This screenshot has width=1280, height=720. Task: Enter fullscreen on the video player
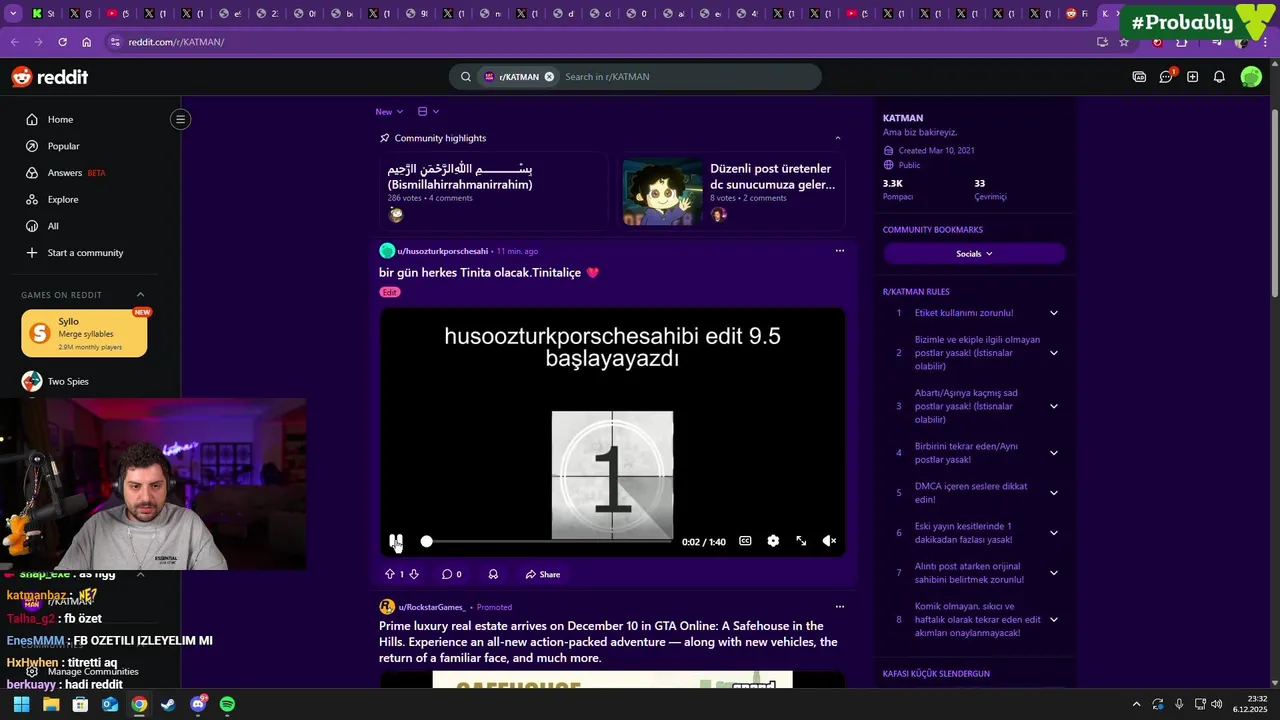tap(801, 541)
